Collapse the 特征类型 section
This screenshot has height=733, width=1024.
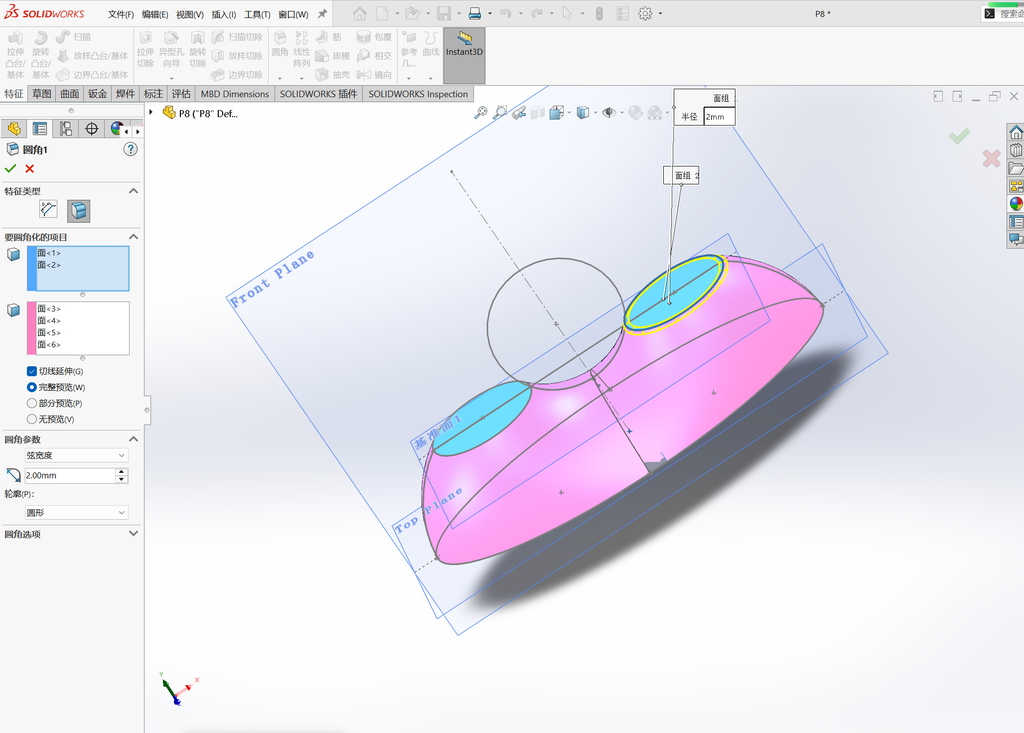[133, 191]
